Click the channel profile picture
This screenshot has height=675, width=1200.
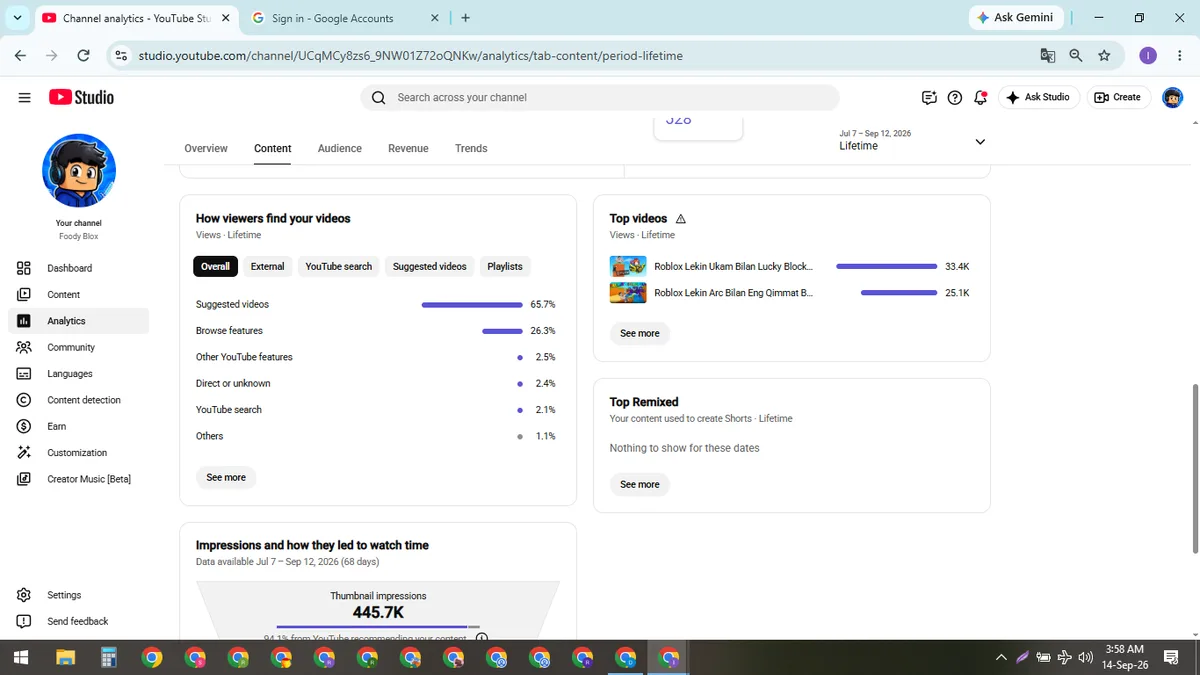coord(79,171)
